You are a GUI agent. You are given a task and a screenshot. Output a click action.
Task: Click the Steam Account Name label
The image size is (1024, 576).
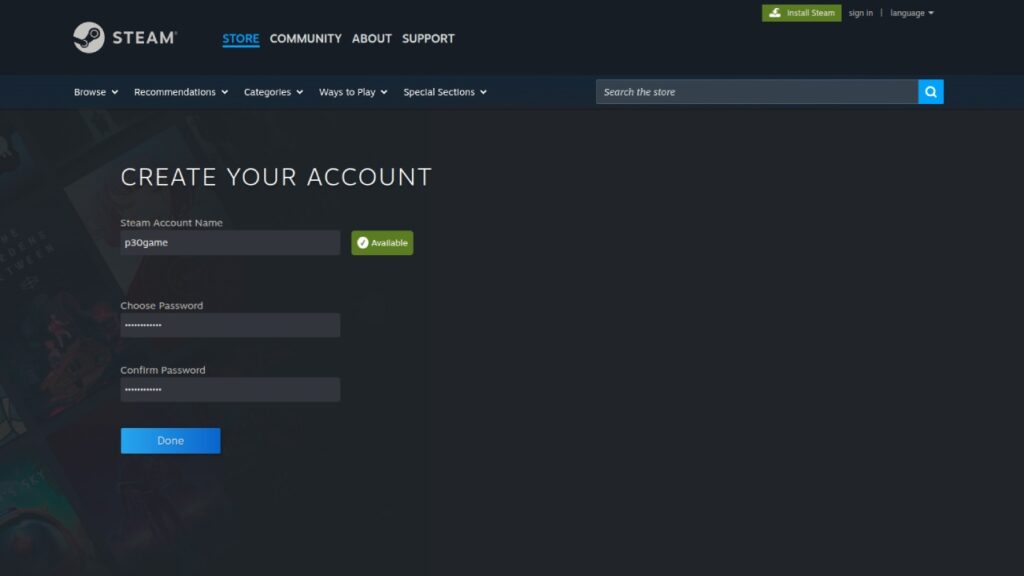coord(171,223)
